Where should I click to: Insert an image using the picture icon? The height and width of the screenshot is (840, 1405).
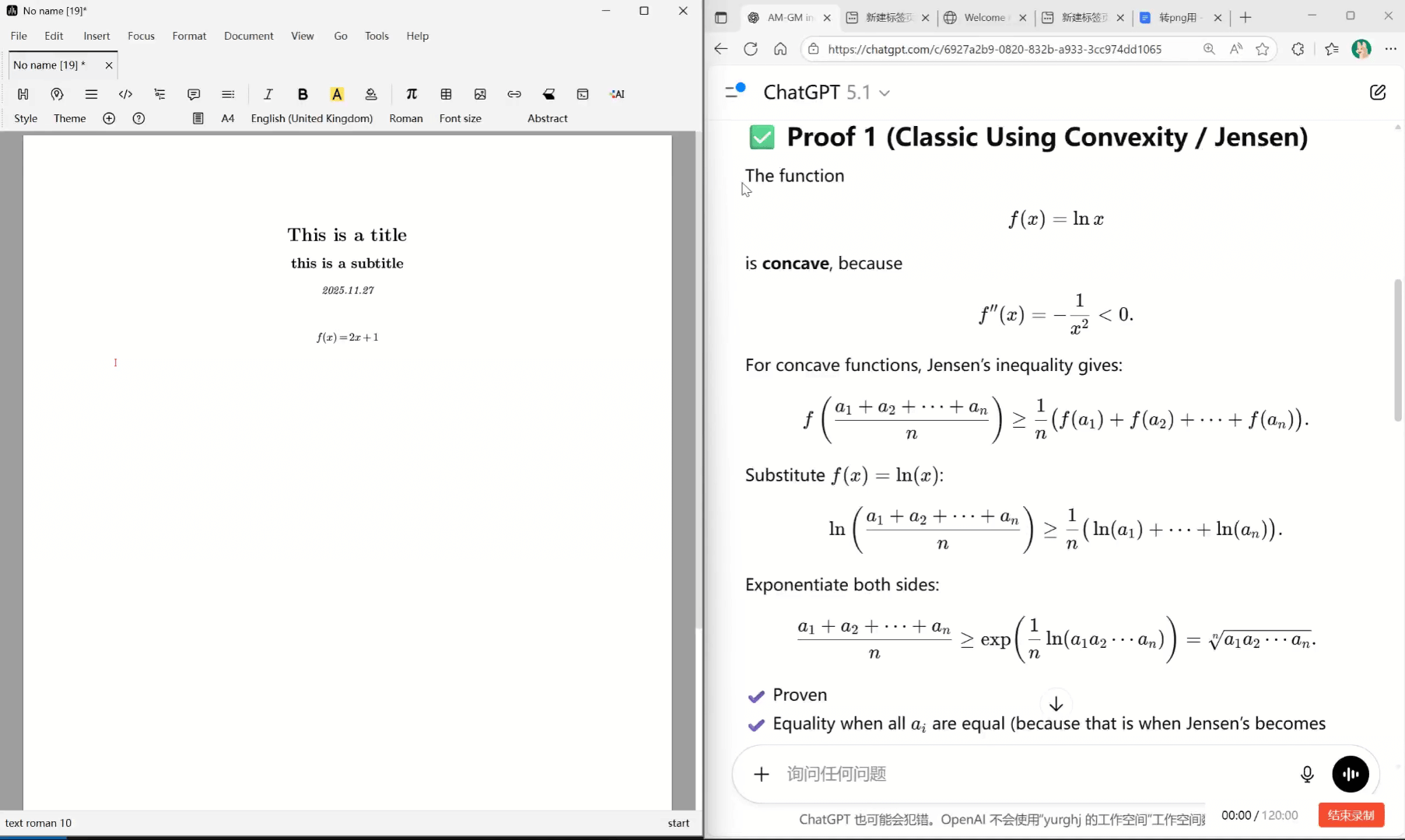click(x=480, y=94)
